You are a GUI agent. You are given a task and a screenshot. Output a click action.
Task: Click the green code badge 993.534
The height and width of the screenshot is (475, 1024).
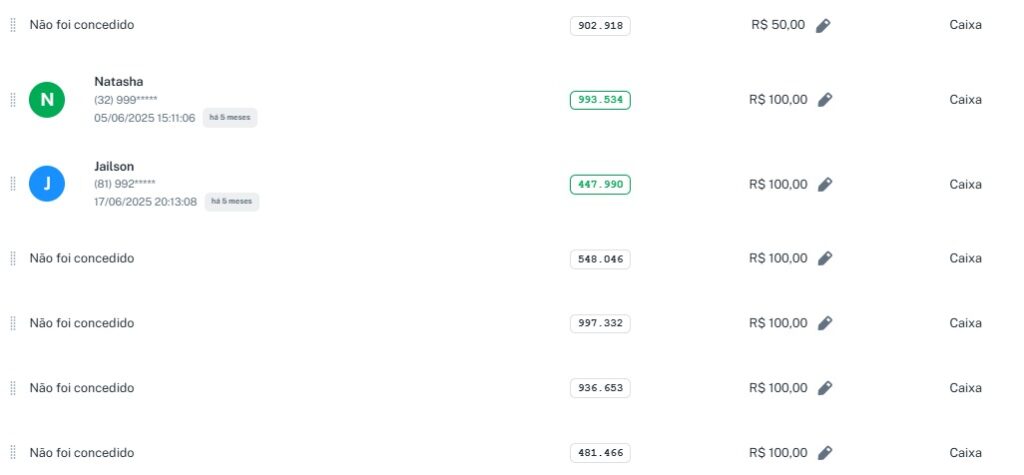coord(600,100)
